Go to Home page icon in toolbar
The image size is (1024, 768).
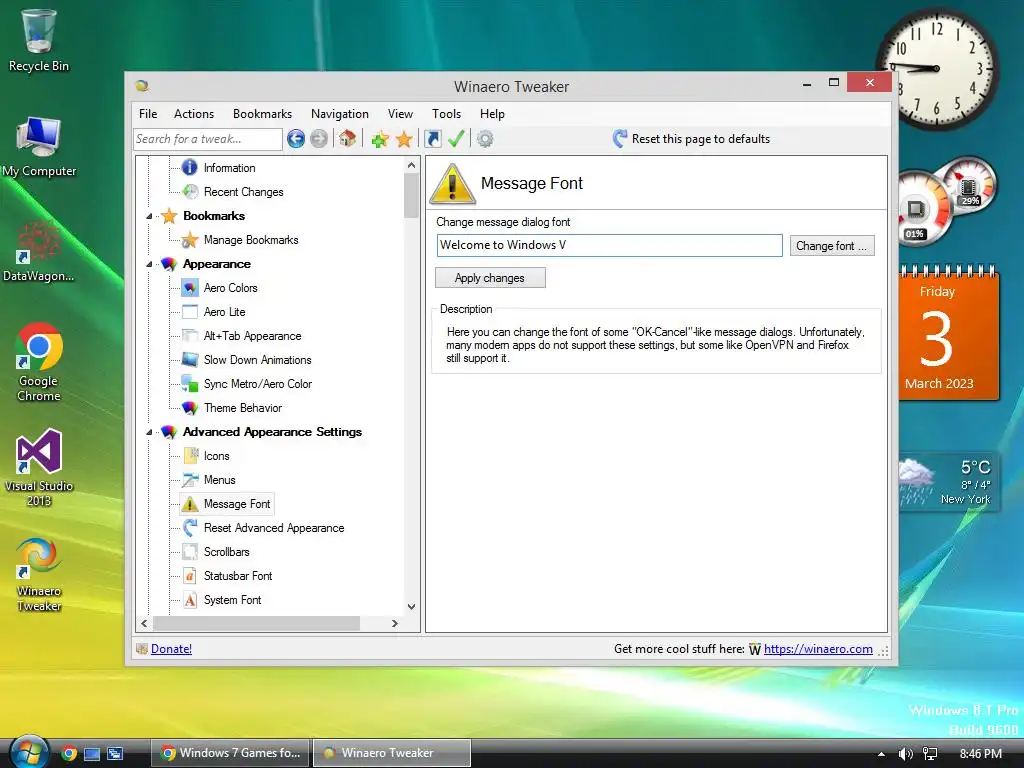[x=347, y=138]
